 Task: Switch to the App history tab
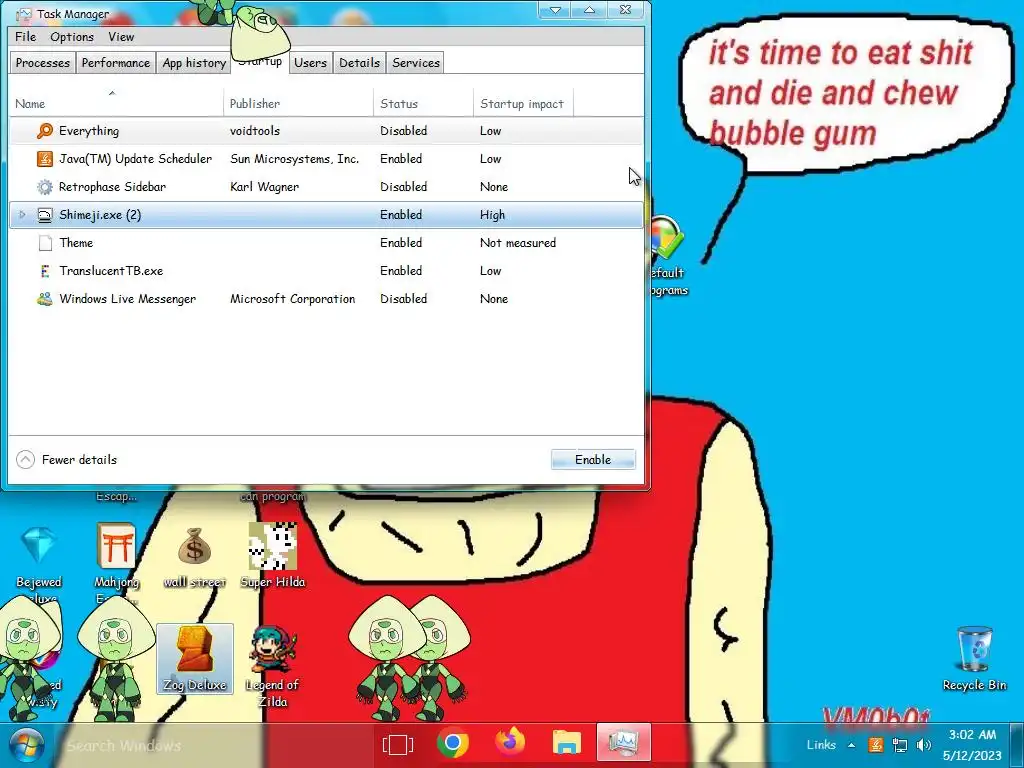[x=194, y=63]
